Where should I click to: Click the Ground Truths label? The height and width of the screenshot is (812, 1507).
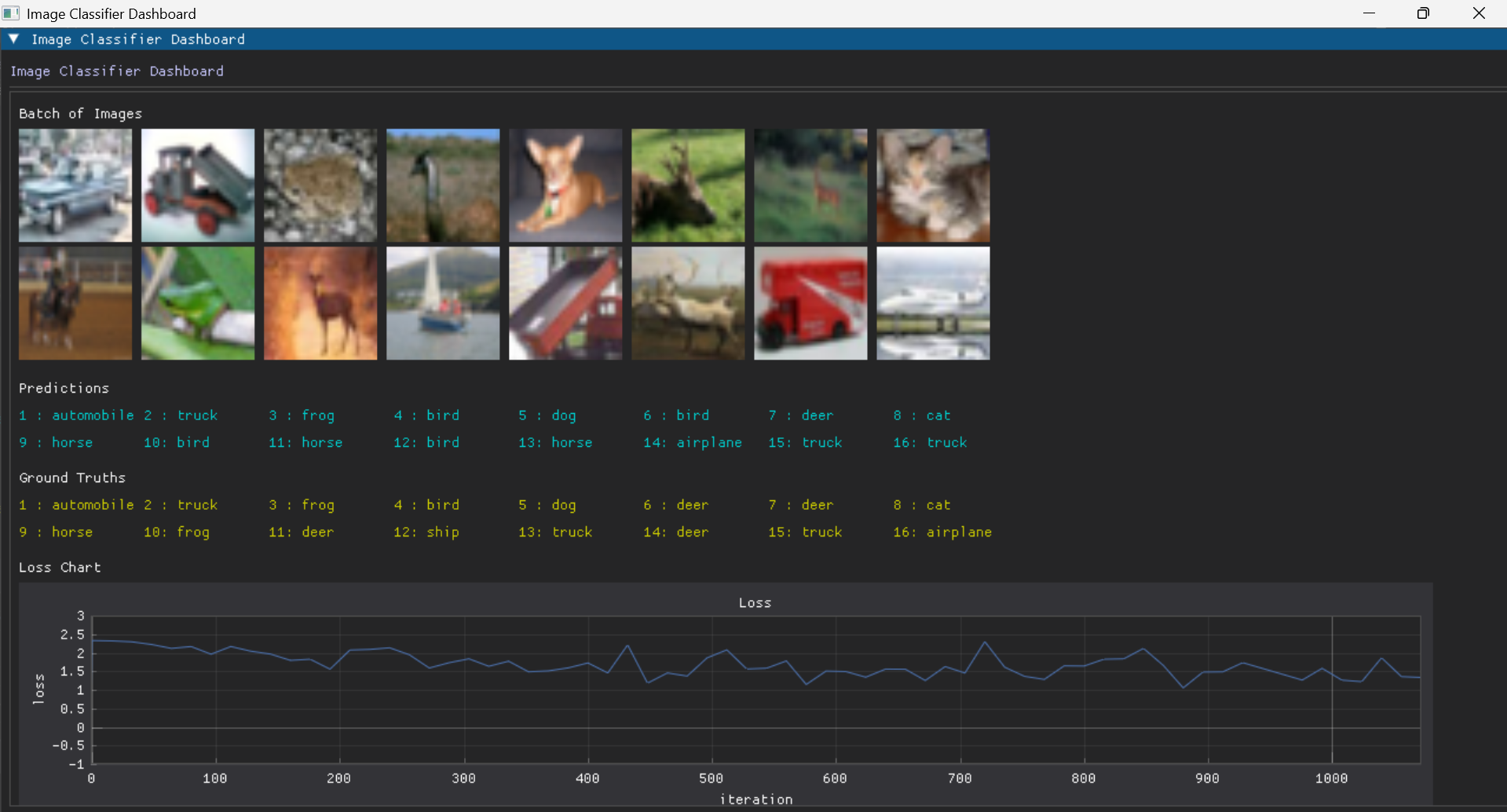tap(72, 477)
